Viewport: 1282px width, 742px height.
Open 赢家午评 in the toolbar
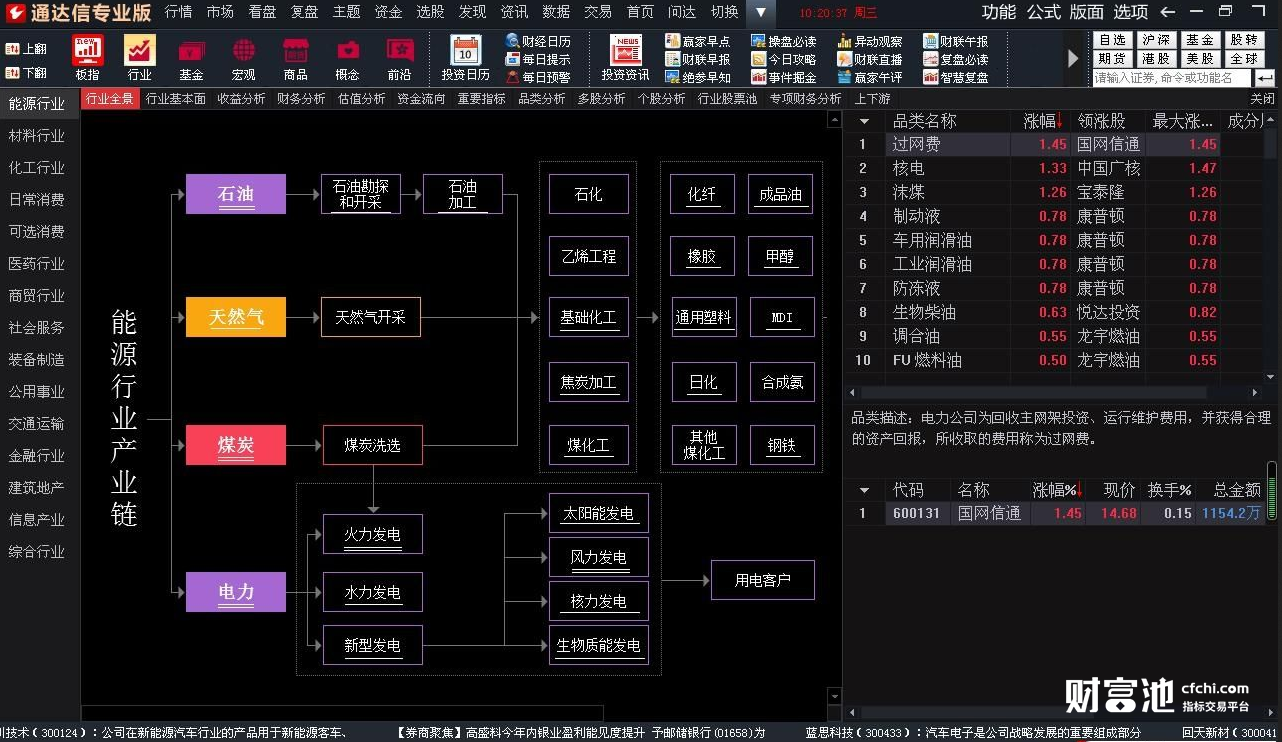point(870,77)
